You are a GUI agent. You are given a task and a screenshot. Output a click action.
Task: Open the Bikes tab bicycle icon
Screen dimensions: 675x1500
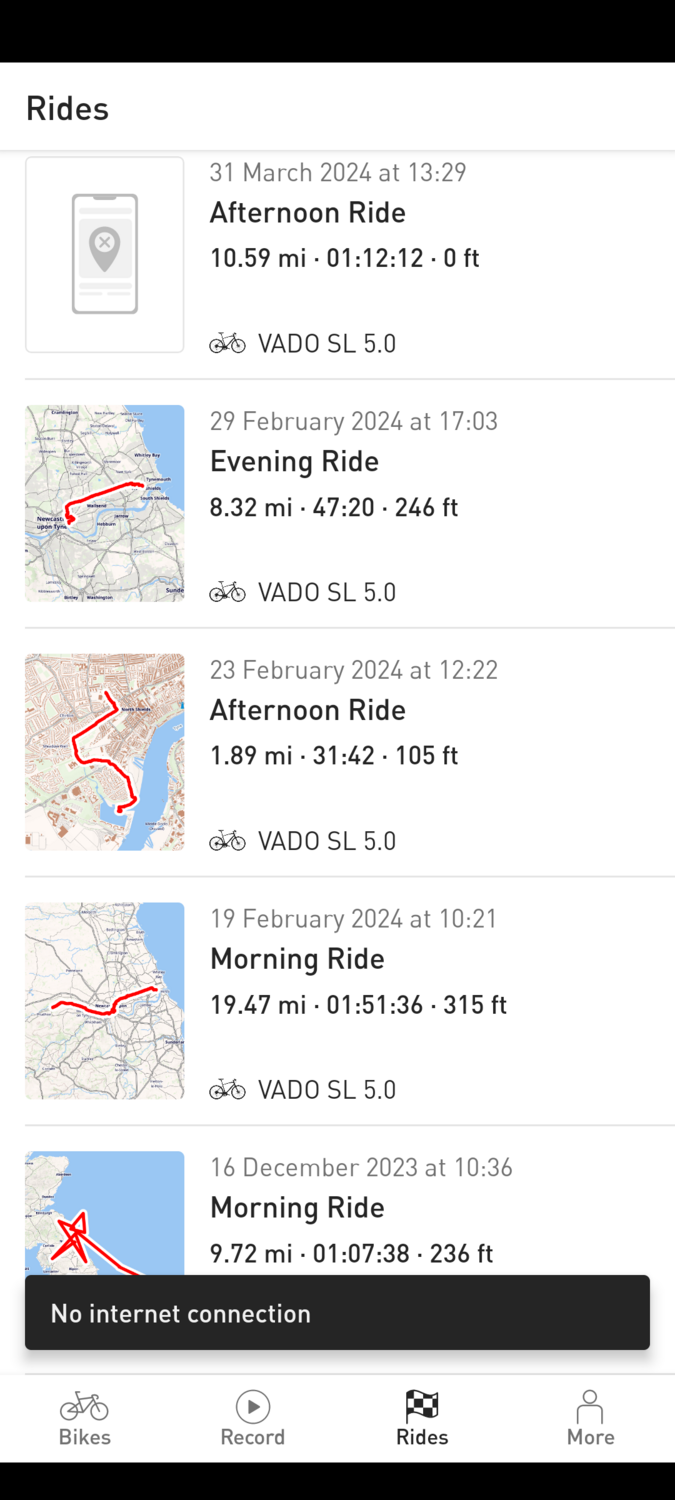[x=84, y=1406]
